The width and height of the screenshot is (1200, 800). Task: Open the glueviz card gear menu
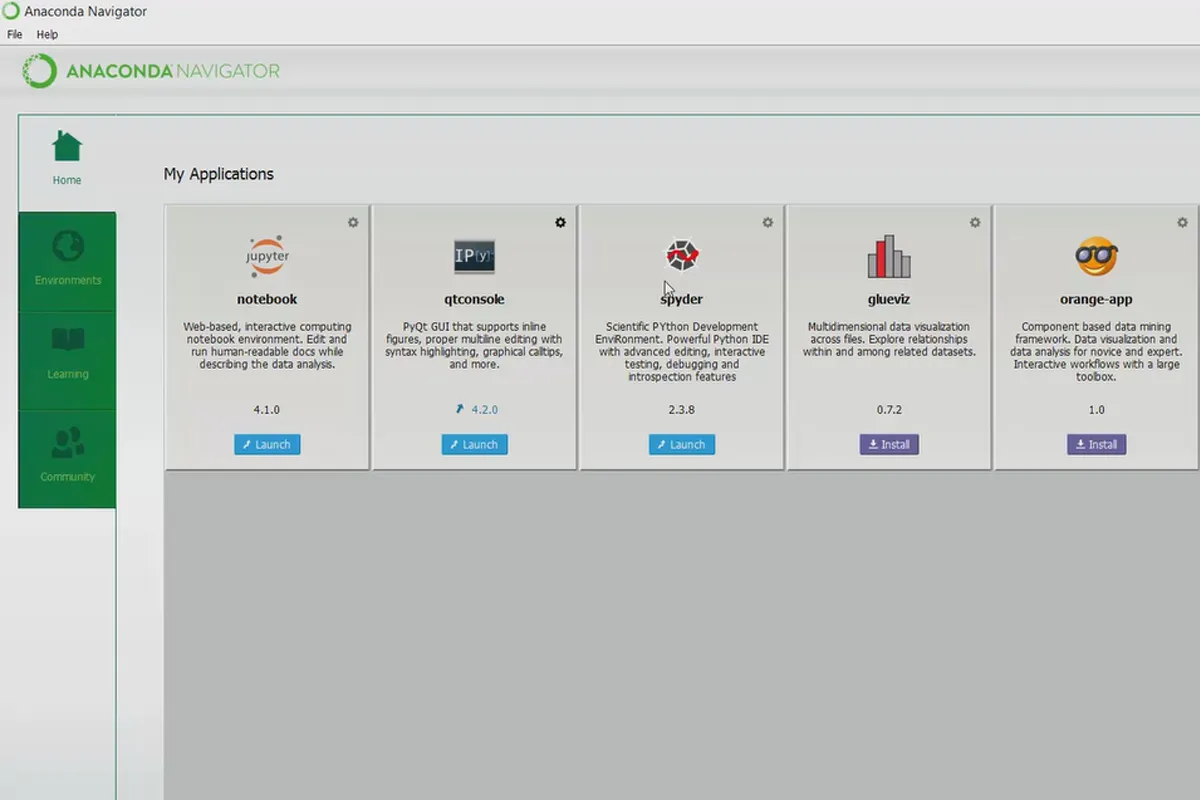click(x=975, y=222)
